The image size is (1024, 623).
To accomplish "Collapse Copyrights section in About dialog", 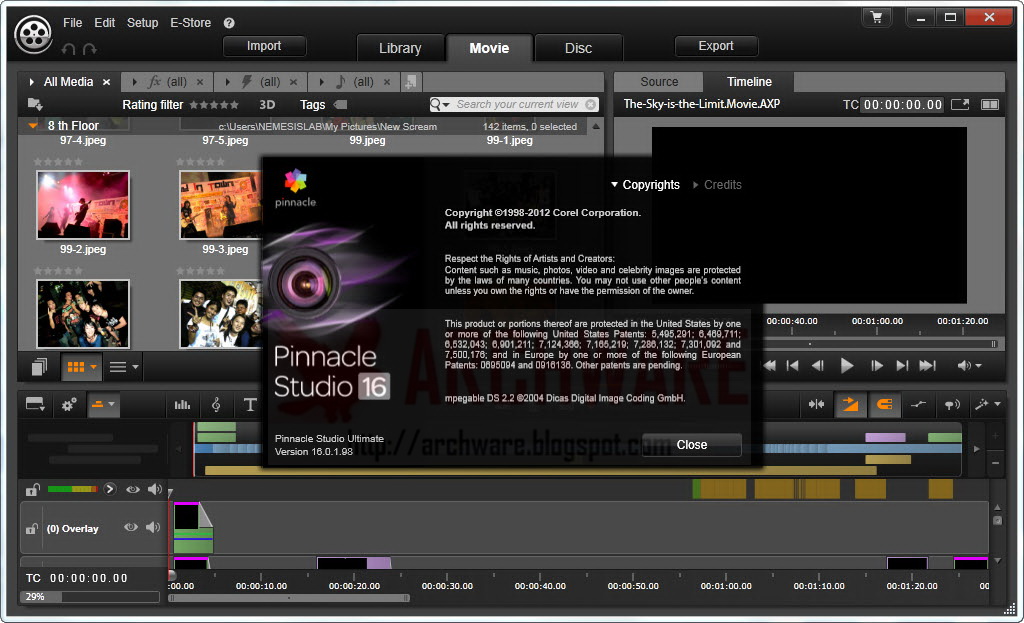I will [645, 185].
